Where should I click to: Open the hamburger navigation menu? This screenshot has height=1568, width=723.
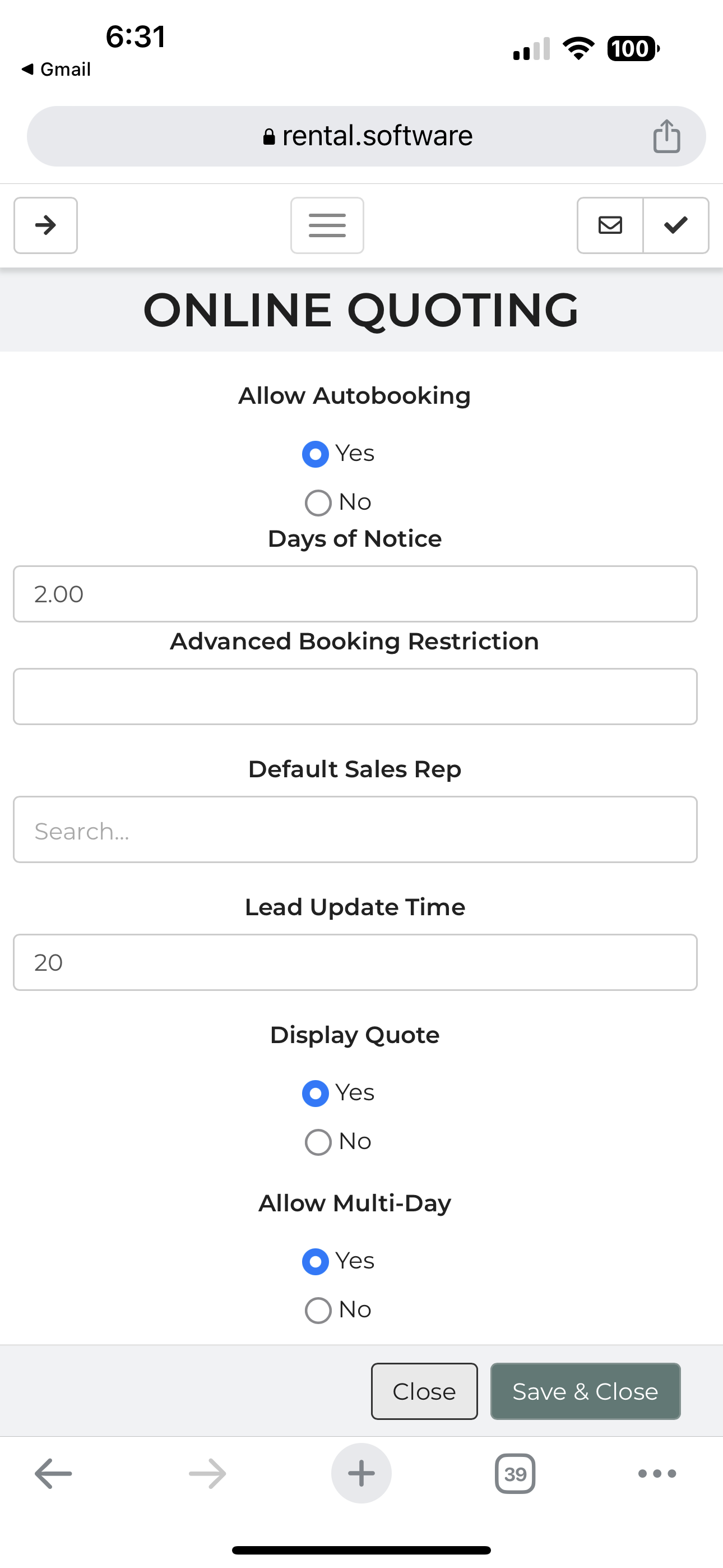pyautogui.click(x=327, y=225)
